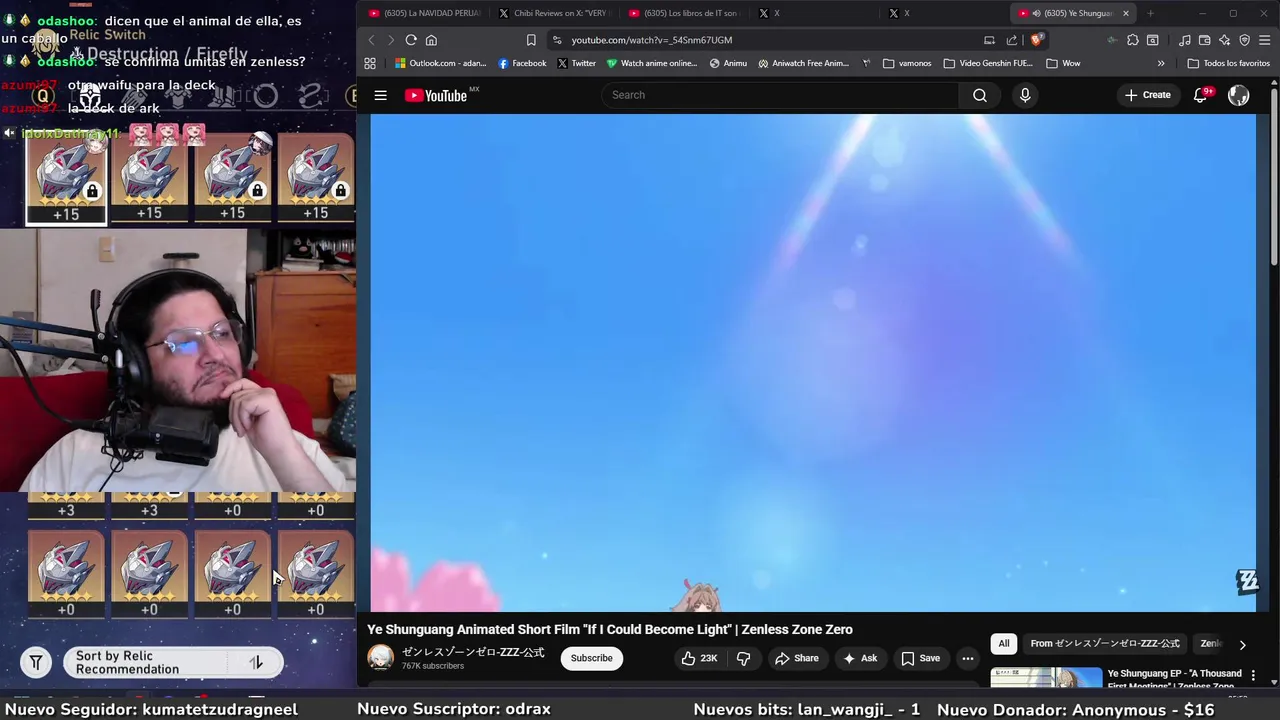Click the Ask button under video
The height and width of the screenshot is (720, 1280).
859,658
